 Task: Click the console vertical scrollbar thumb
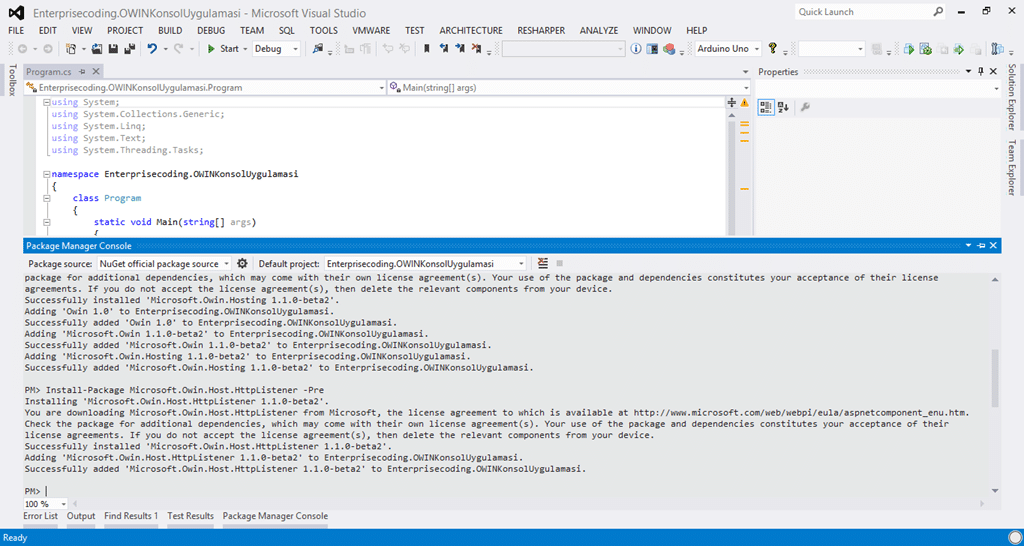(x=995, y=377)
